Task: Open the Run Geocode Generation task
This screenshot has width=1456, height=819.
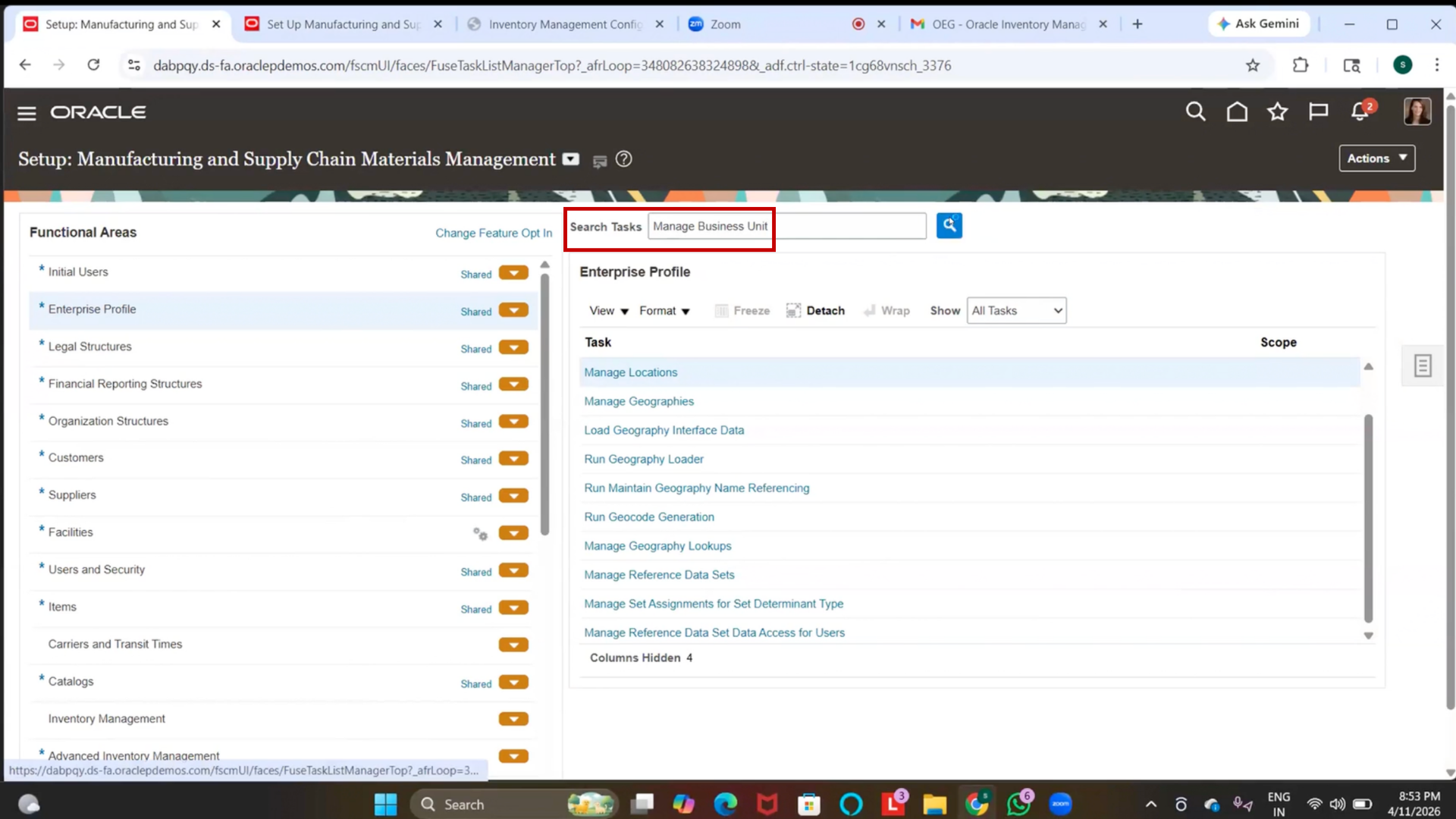Action: click(648, 517)
